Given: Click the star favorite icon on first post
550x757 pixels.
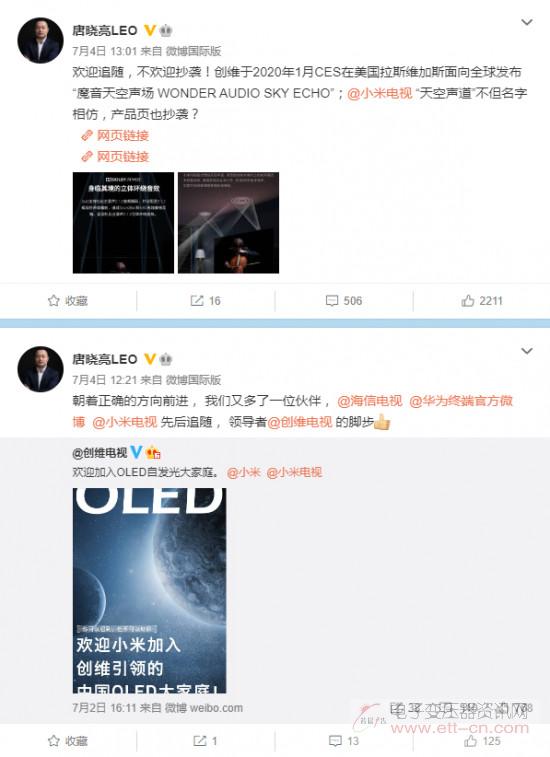Looking at the screenshot, I should 54,301.
